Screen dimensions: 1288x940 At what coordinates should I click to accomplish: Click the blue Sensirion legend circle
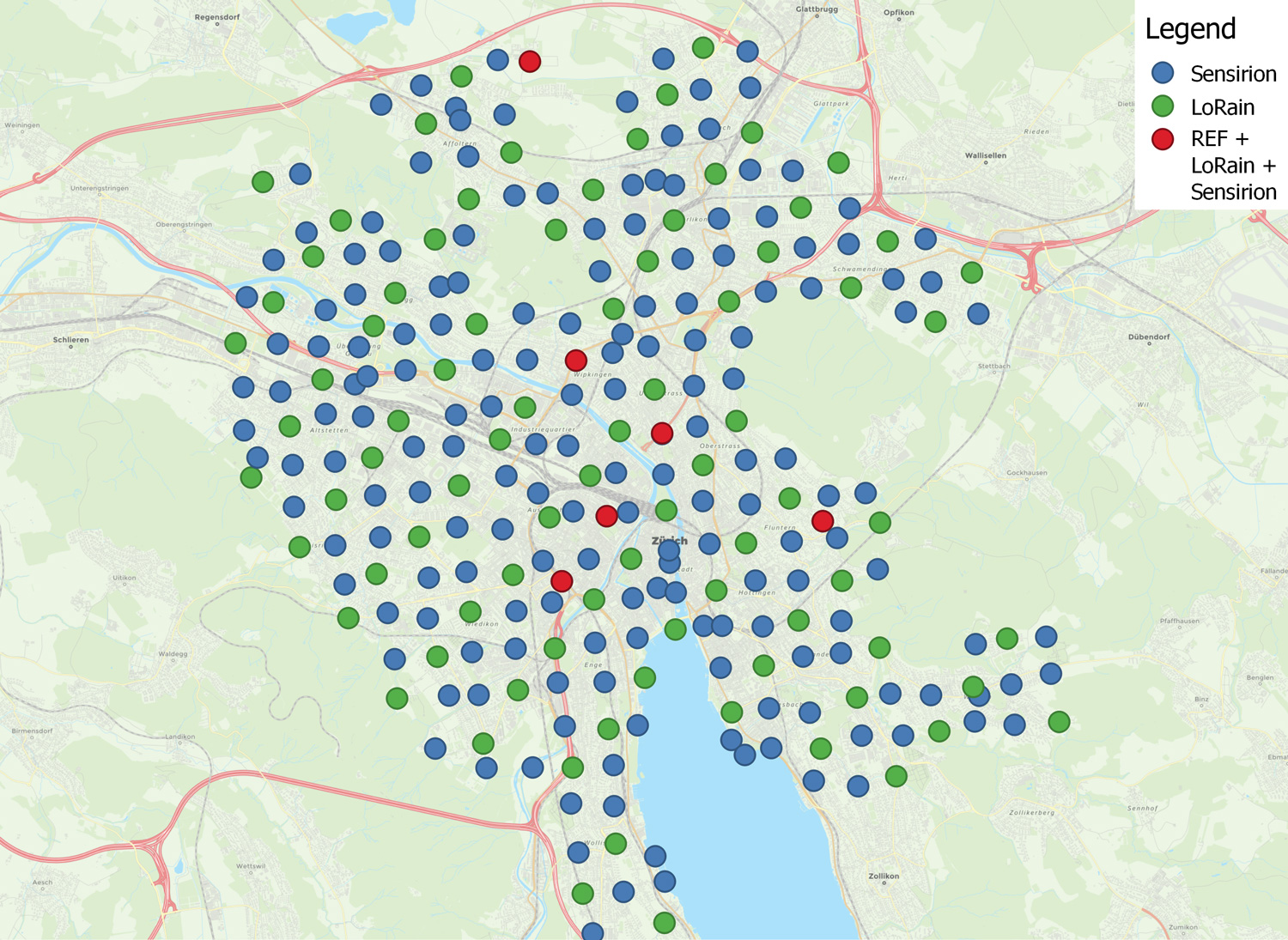[1163, 73]
